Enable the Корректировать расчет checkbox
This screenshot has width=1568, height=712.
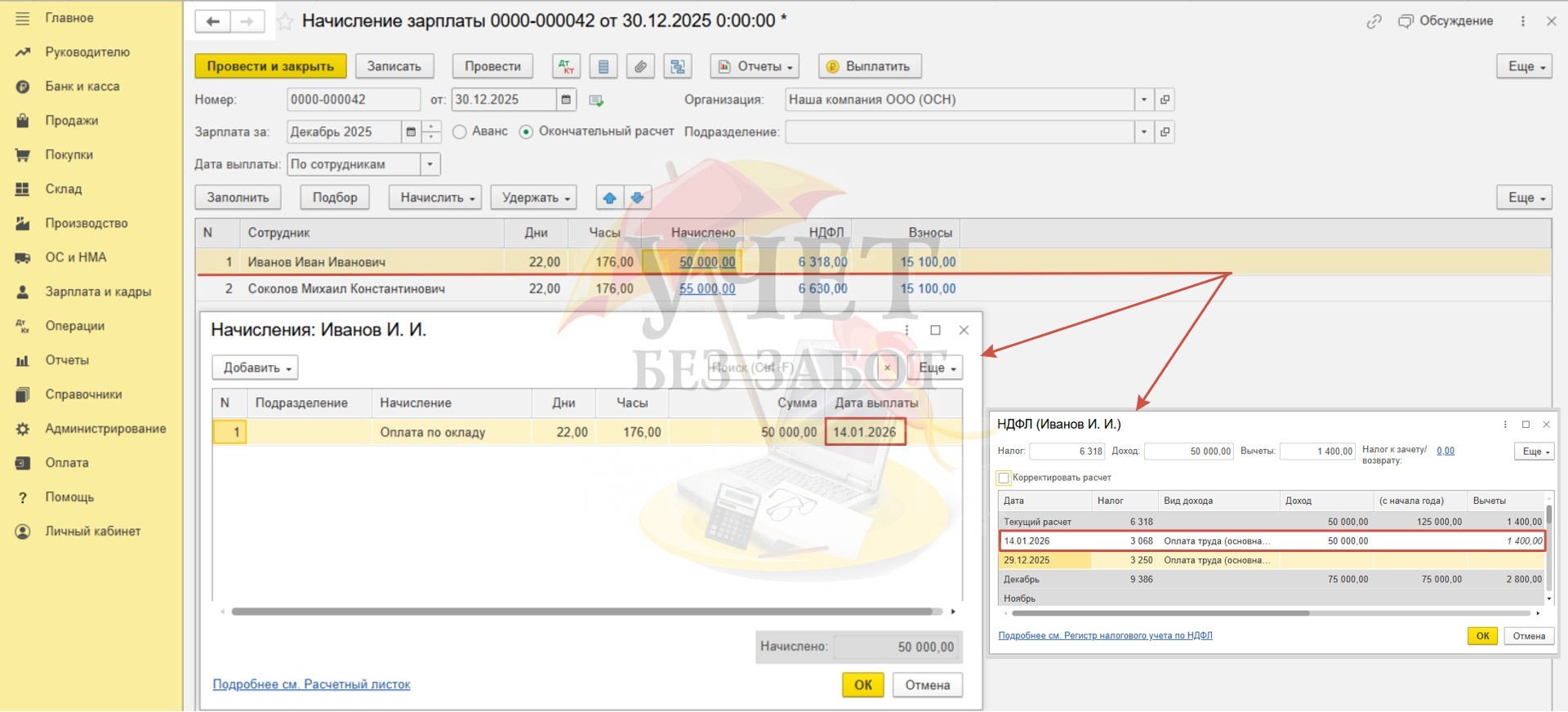click(1004, 478)
